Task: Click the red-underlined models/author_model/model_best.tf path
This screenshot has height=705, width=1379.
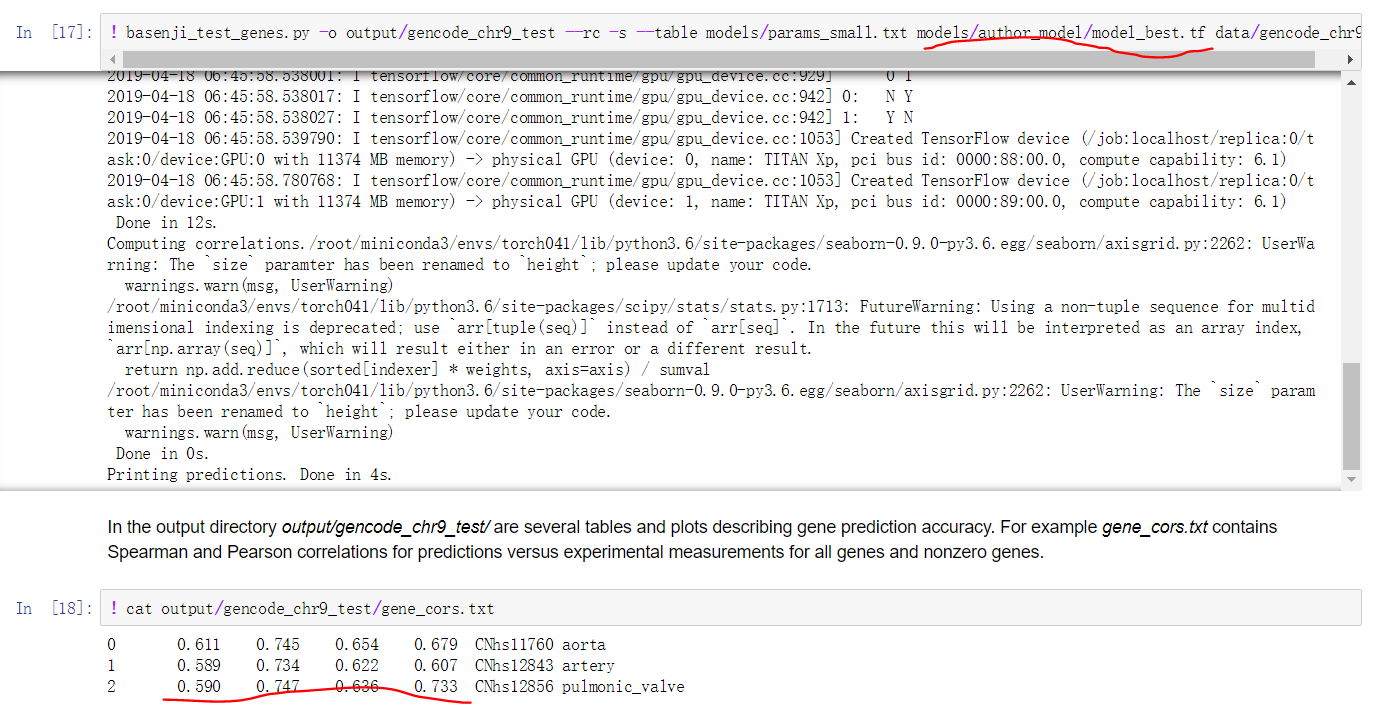Action: click(1060, 32)
